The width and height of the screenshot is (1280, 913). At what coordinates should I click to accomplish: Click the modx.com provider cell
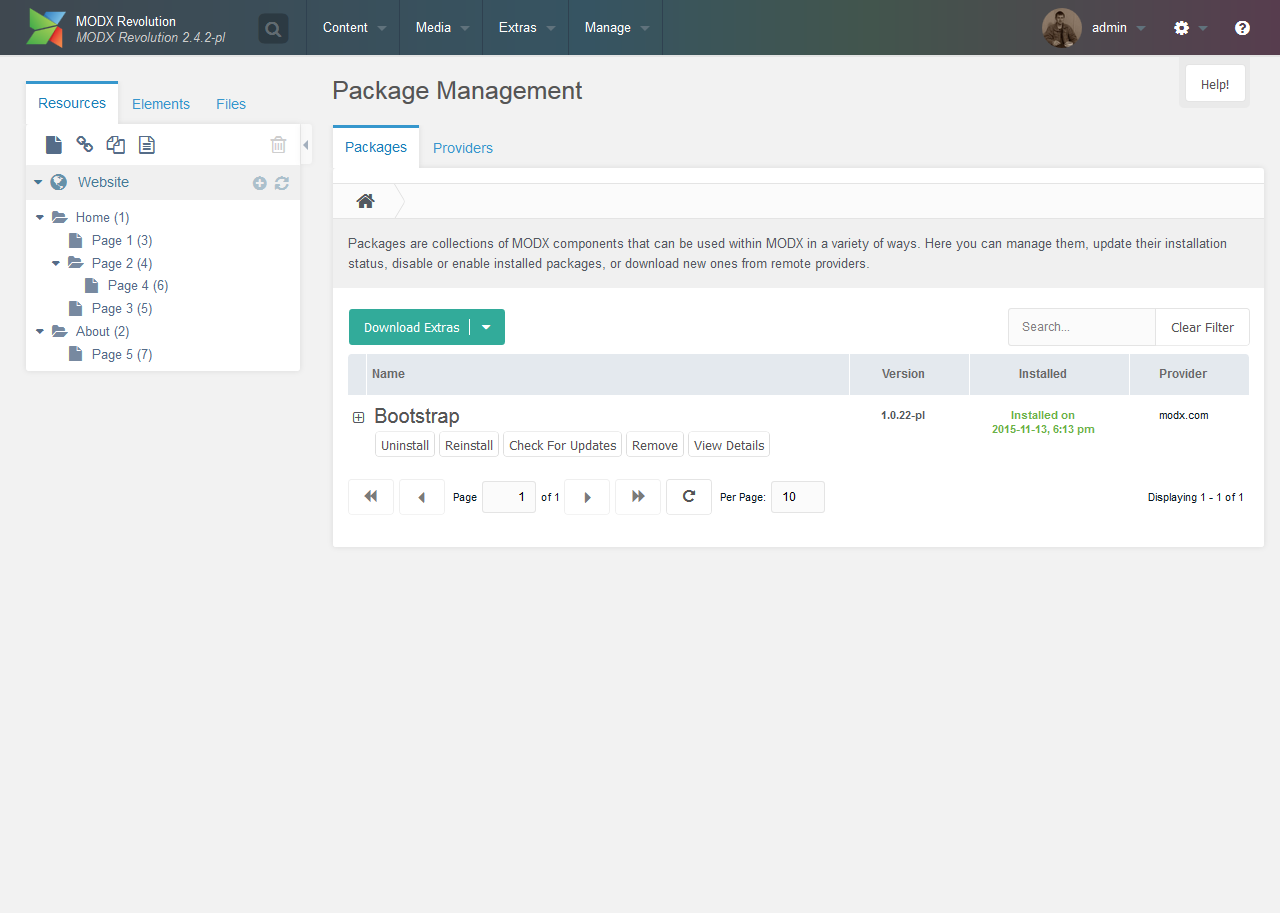(1184, 415)
